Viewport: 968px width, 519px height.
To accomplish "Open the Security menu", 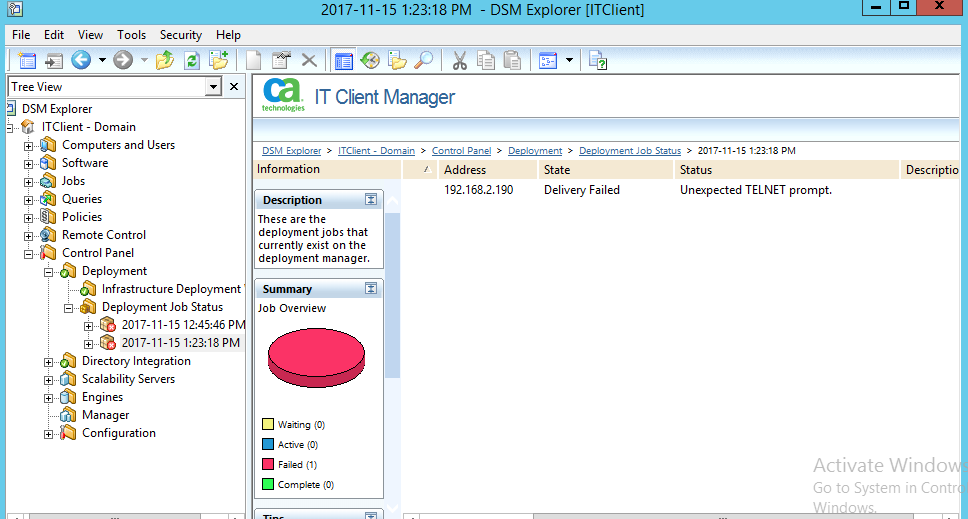I will point(181,35).
